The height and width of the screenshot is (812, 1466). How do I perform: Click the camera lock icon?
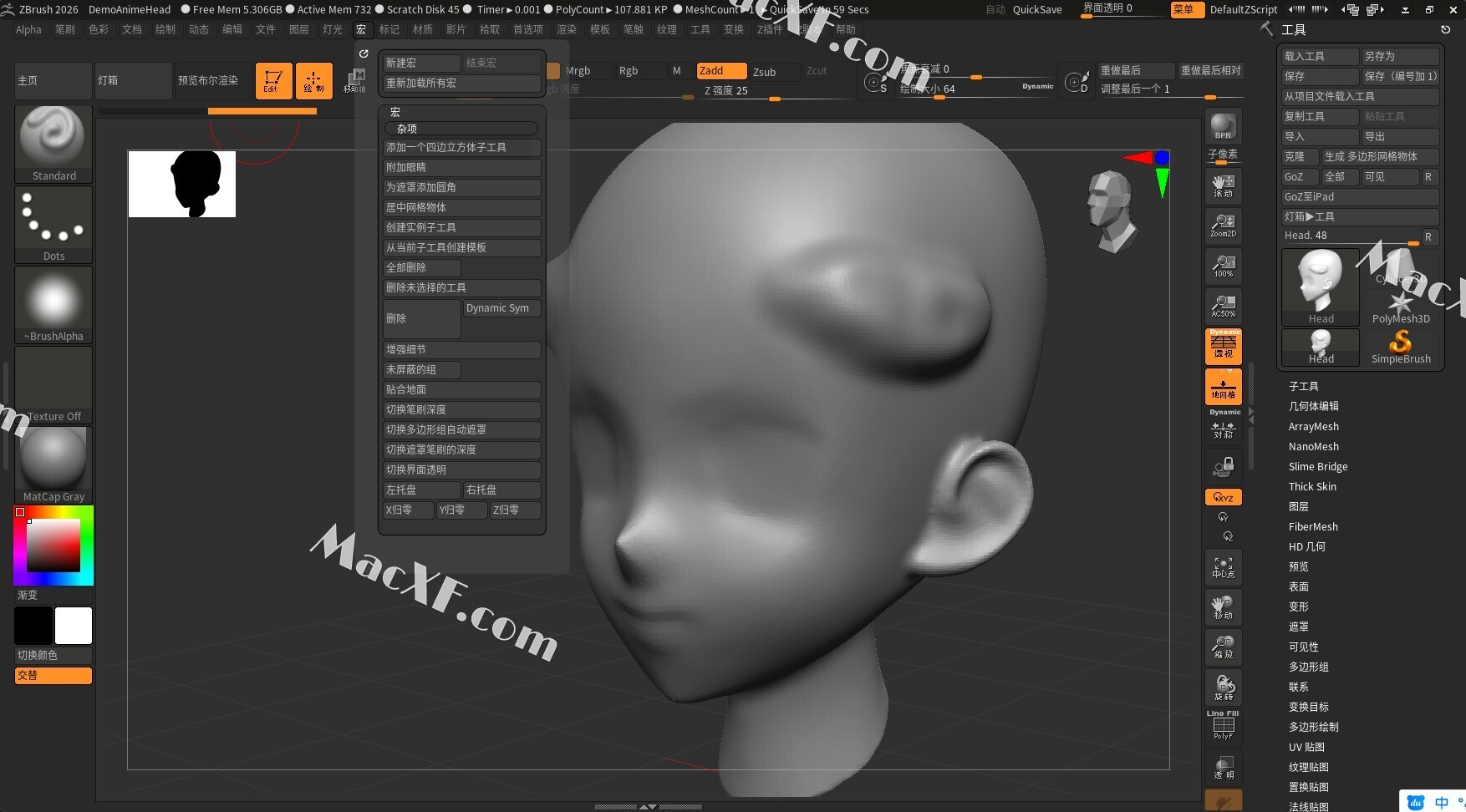(x=1223, y=466)
